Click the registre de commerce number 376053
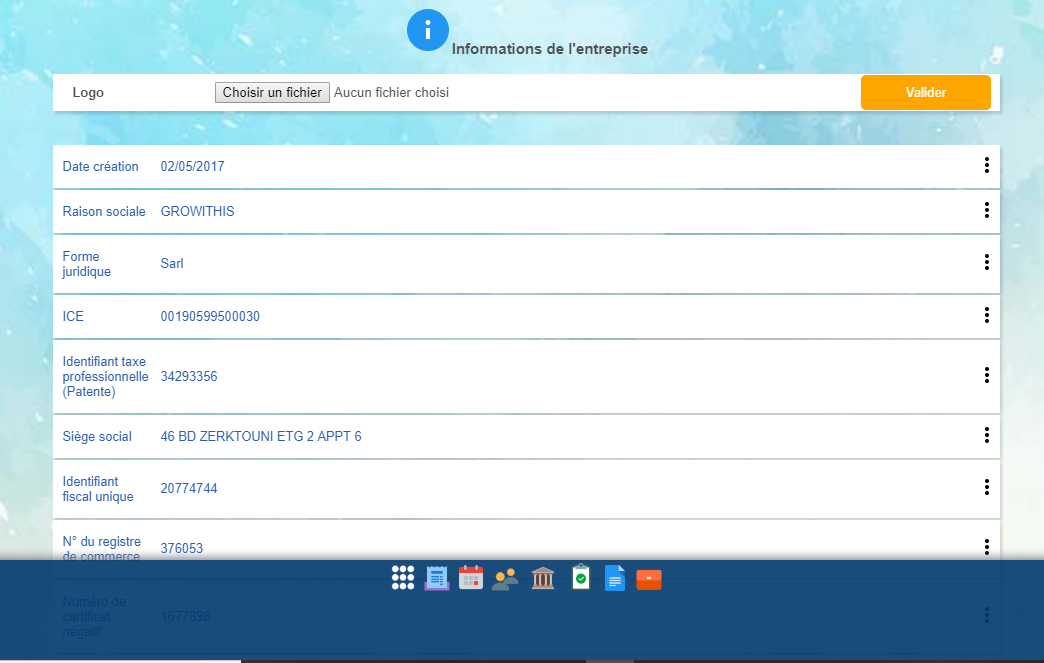 pos(182,549)
